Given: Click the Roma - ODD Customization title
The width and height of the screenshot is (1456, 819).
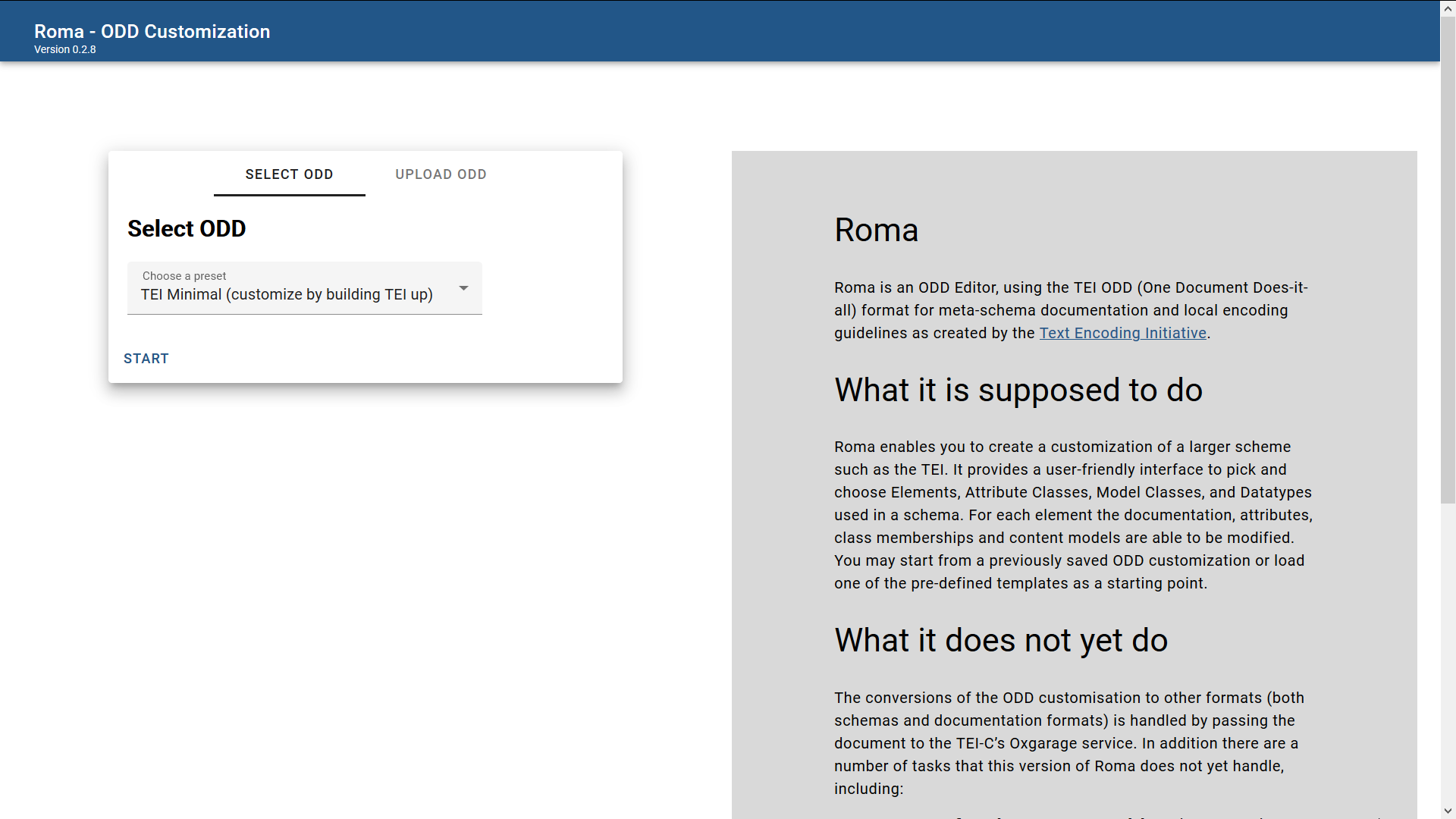Looking at the screenshot, I should pos(152,31).
